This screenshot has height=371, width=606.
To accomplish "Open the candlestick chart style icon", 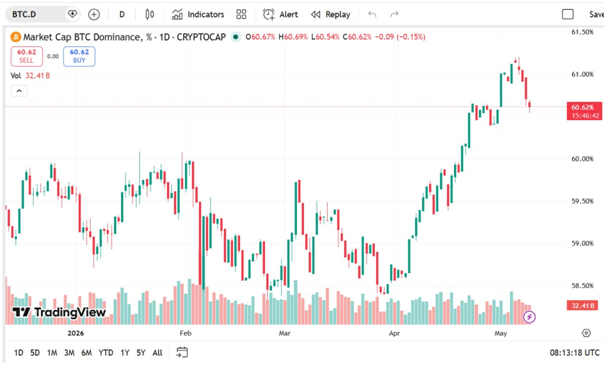I will coord(150,15).
